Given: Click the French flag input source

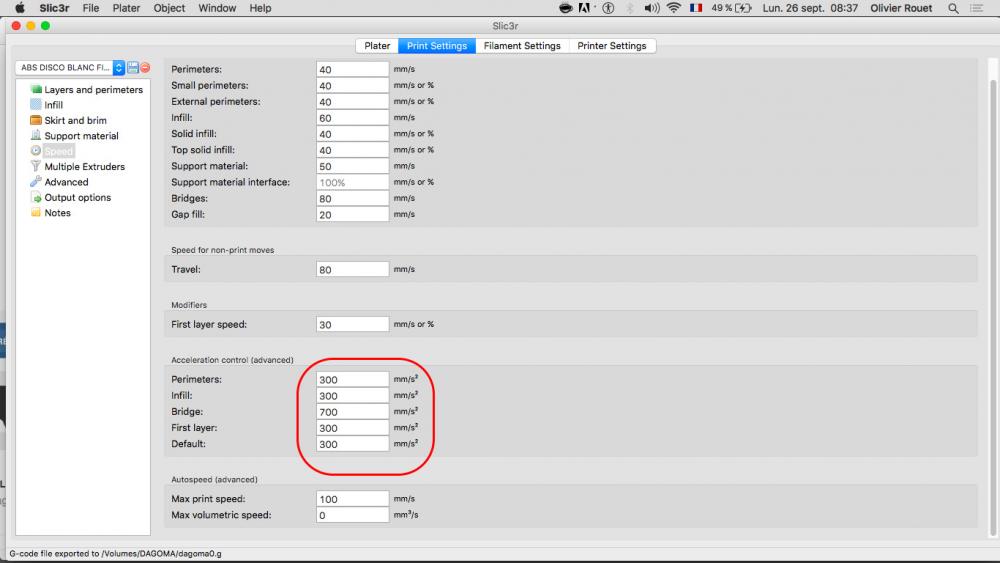Looking at the screenshot, I should click(x=696, y=8).
